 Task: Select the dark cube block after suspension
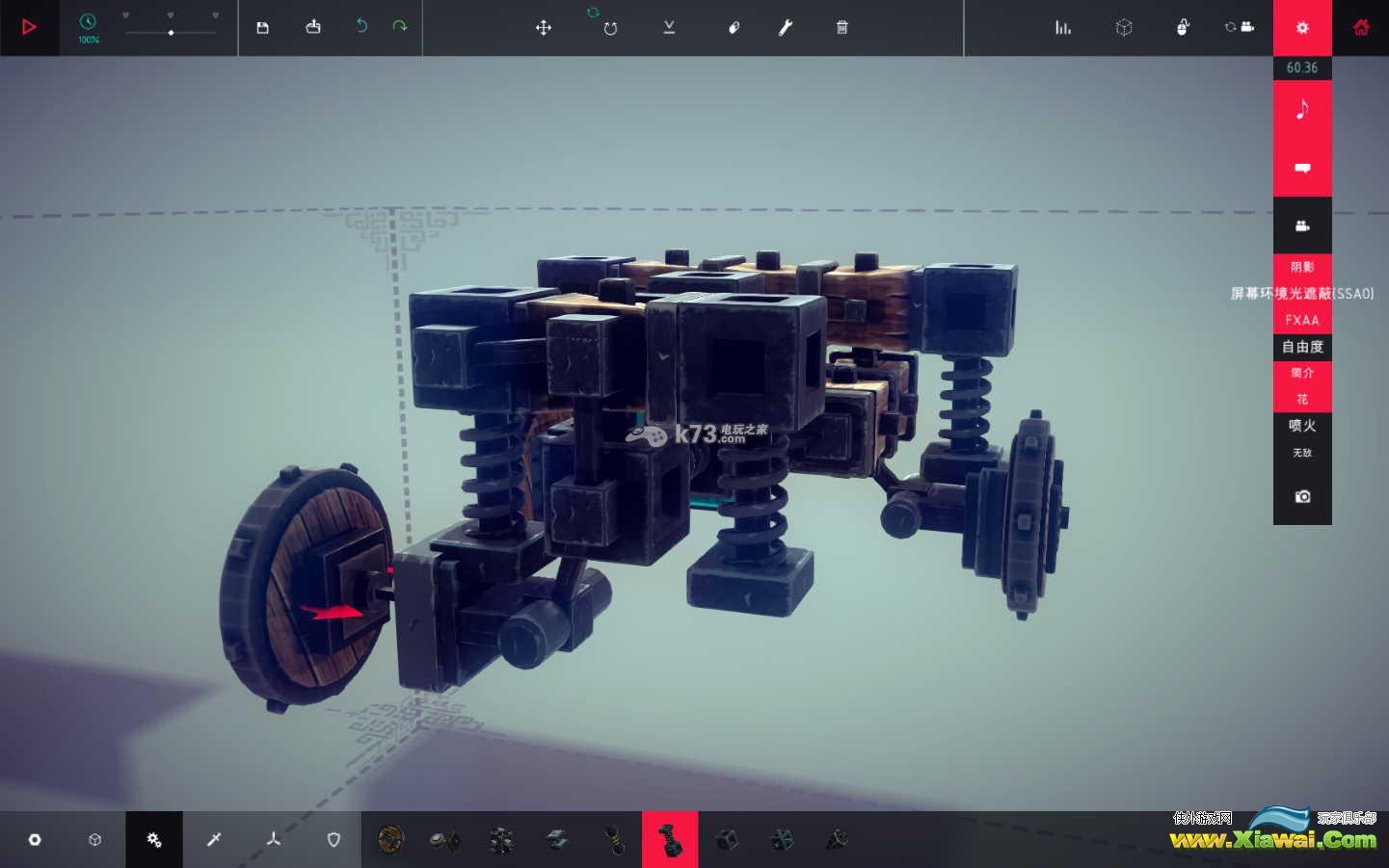[x=726, y=839]
